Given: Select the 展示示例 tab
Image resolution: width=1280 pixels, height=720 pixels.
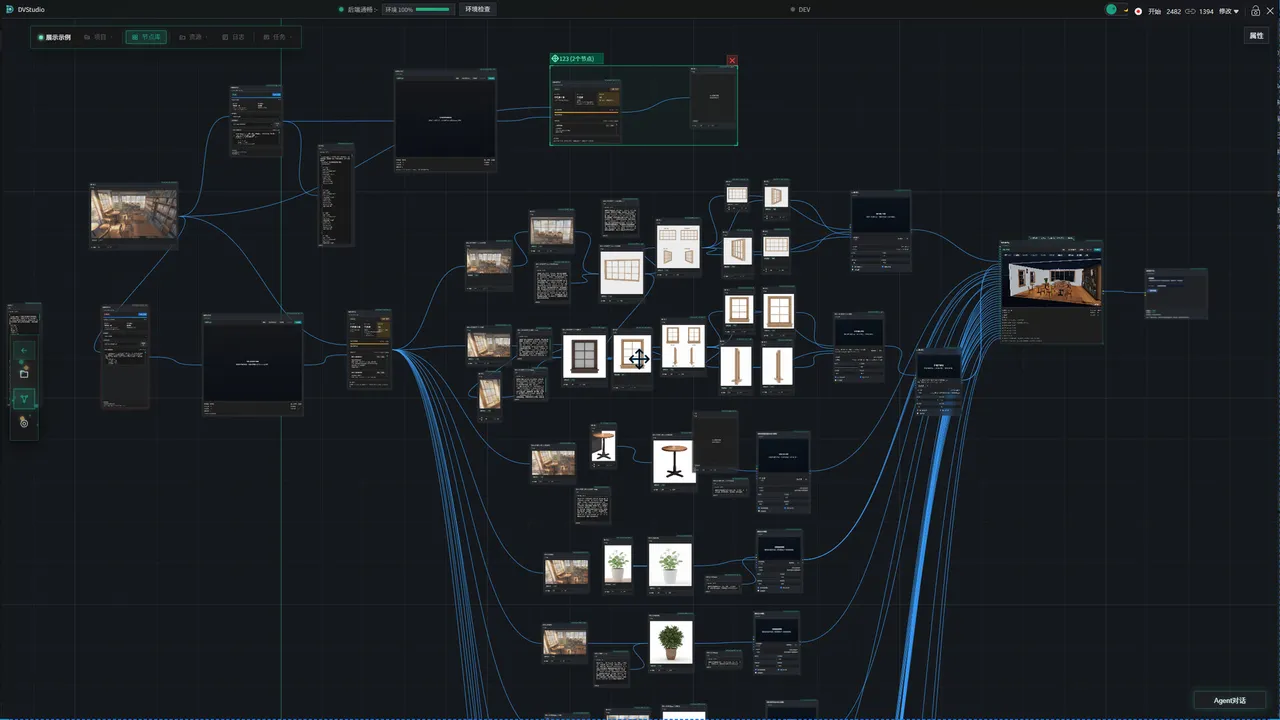Looking at the screenshot, I should coord(55,37).
